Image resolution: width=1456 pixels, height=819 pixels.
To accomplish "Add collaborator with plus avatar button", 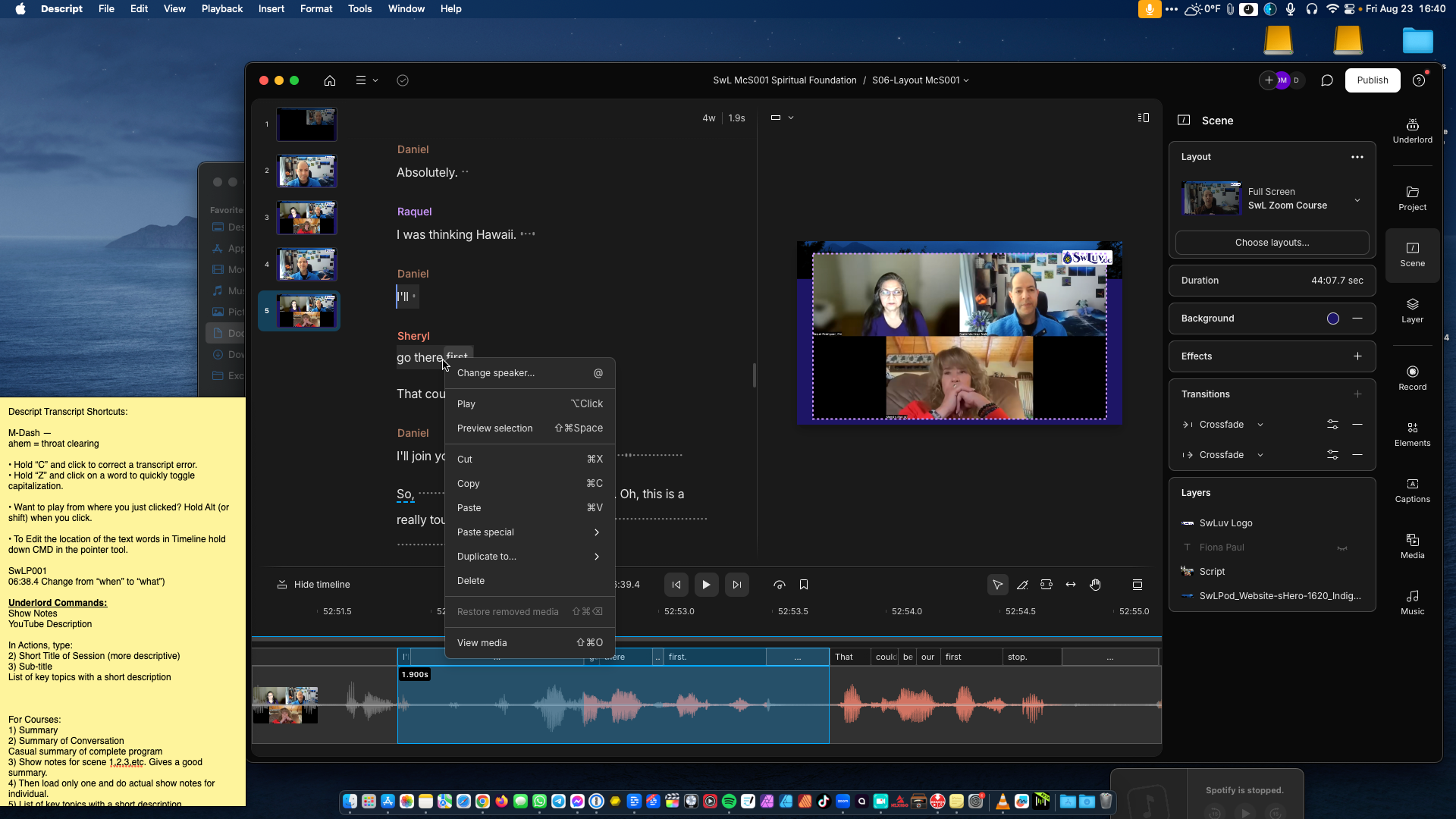I will point(1269,80).
